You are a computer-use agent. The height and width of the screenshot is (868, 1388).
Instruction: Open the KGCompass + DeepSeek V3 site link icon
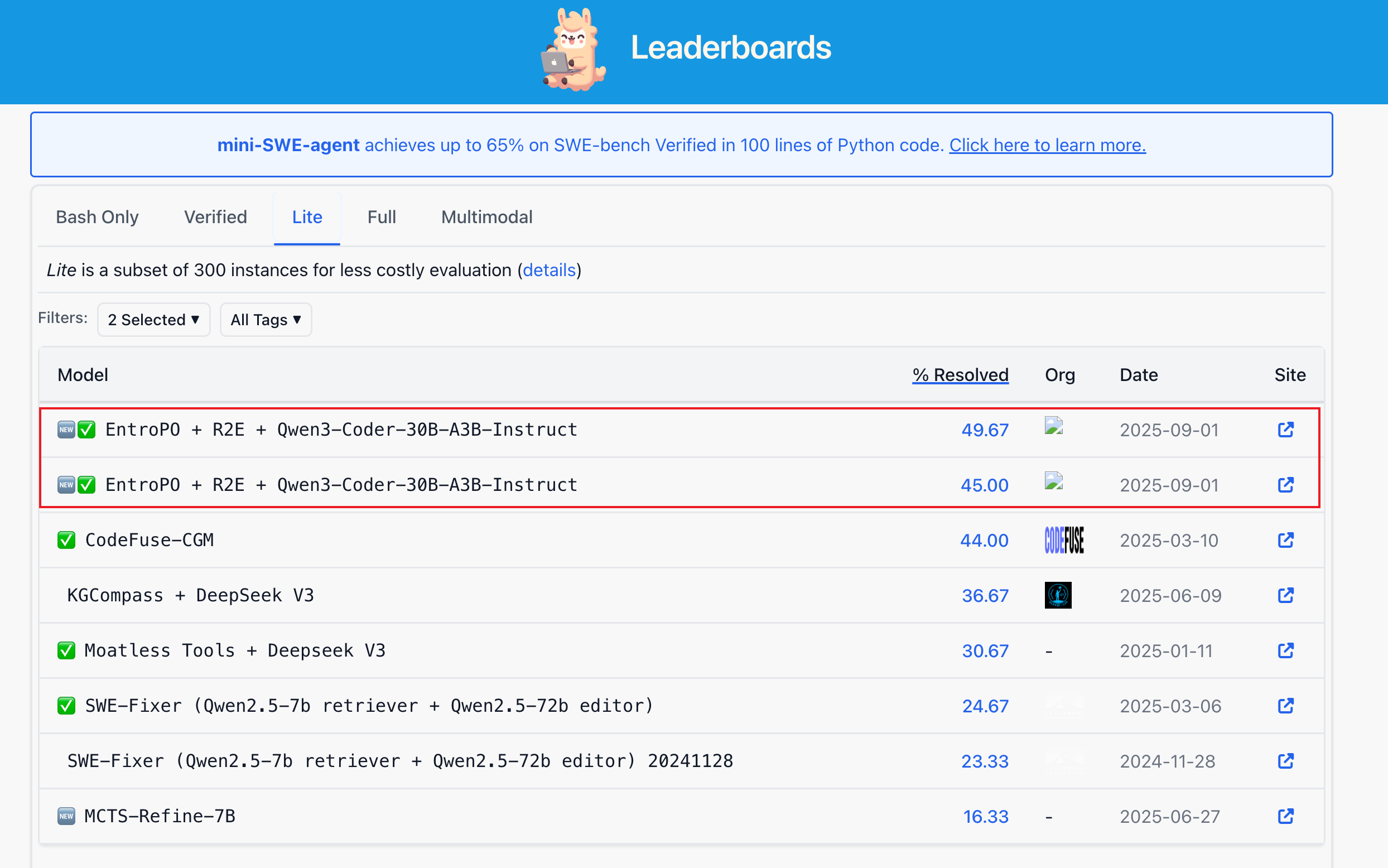(1285, 595)
